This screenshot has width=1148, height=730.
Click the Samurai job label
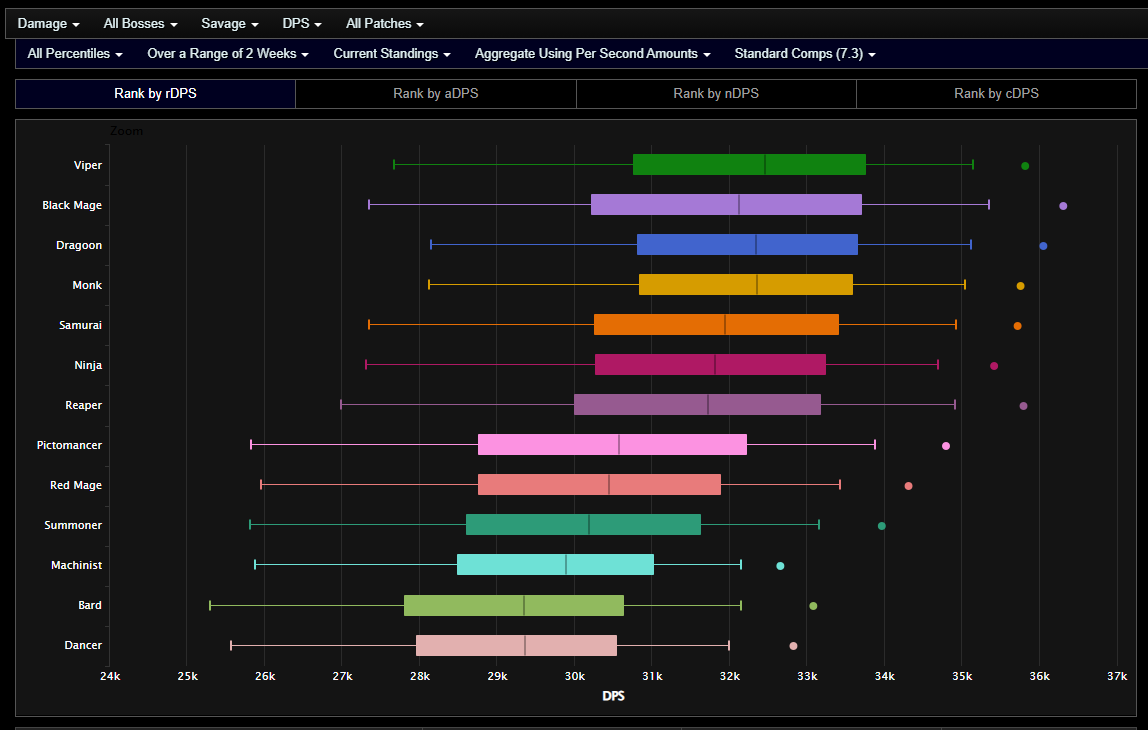(x=79, y=325)
